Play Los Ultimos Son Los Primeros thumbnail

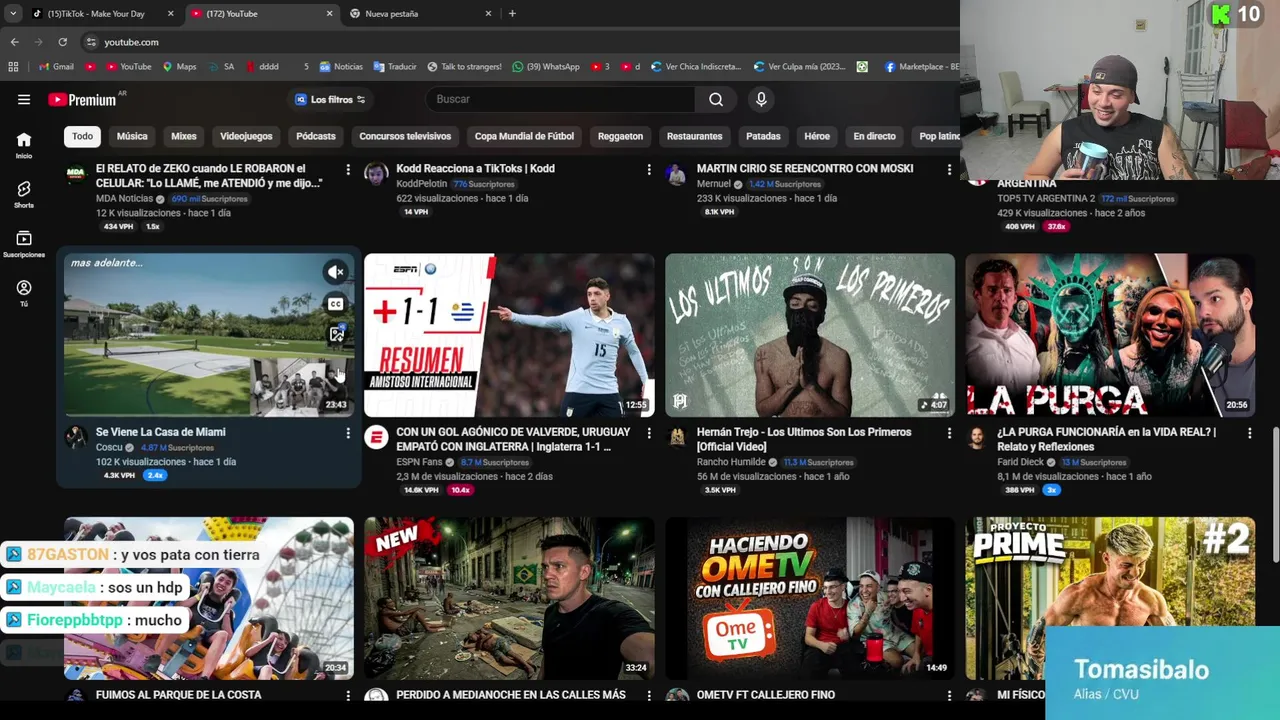click(x=810, y=335)
